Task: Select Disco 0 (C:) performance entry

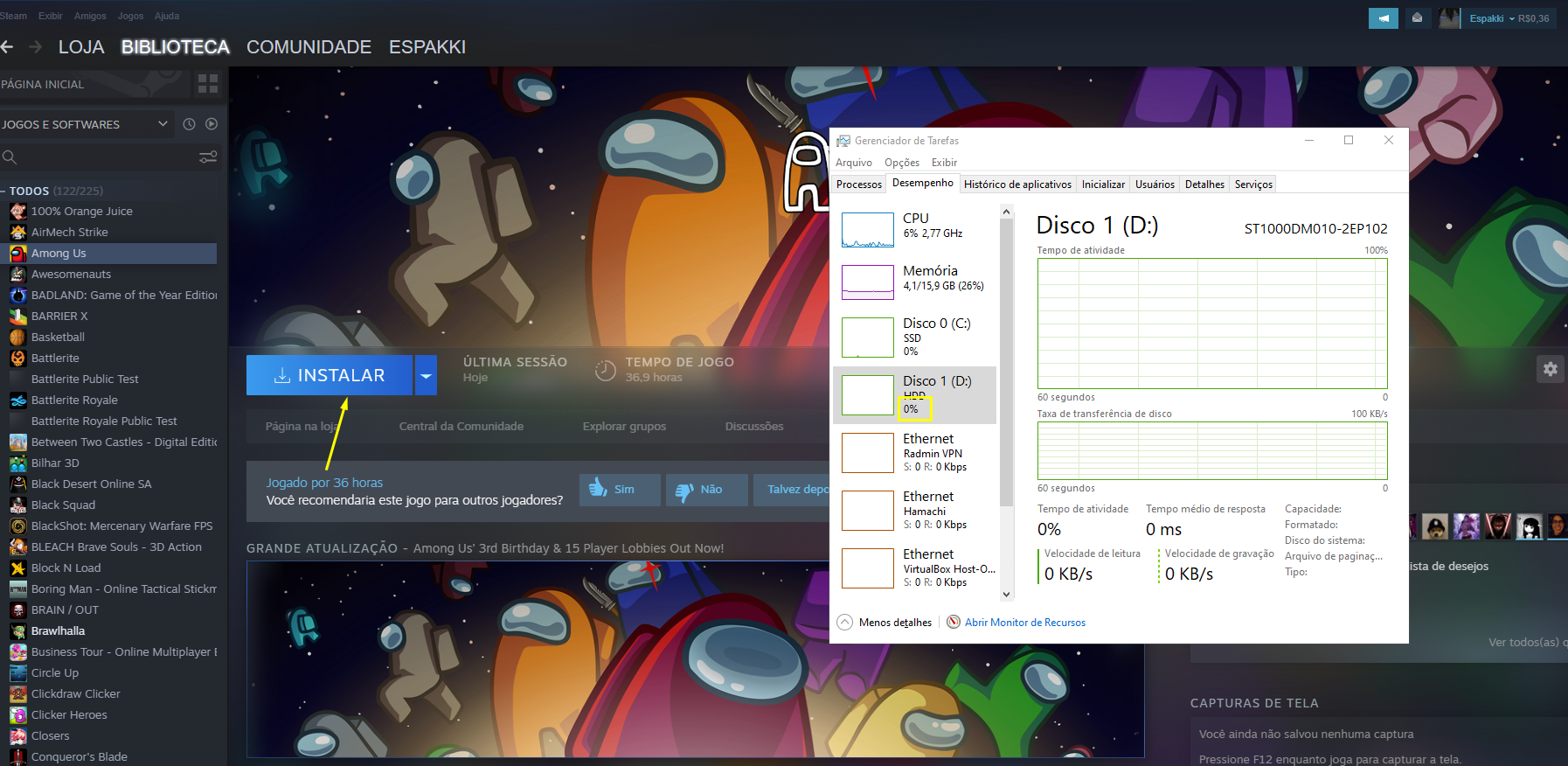Action: (914, 337)
